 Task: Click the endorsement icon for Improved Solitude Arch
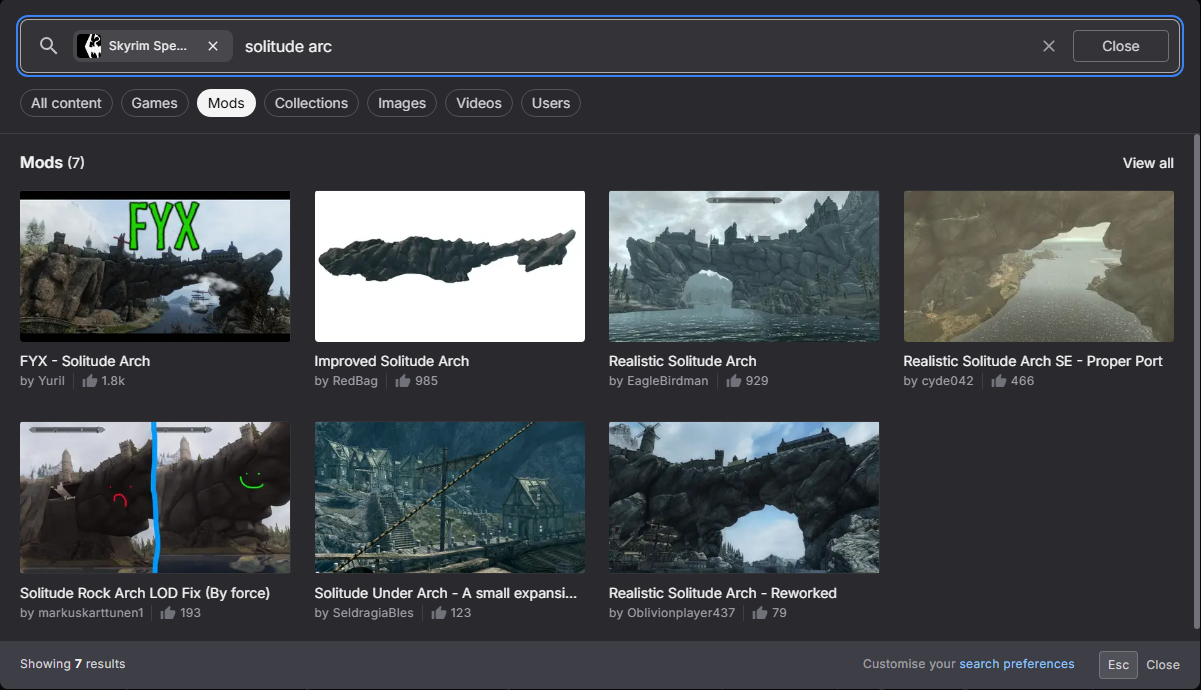[402, 381]
